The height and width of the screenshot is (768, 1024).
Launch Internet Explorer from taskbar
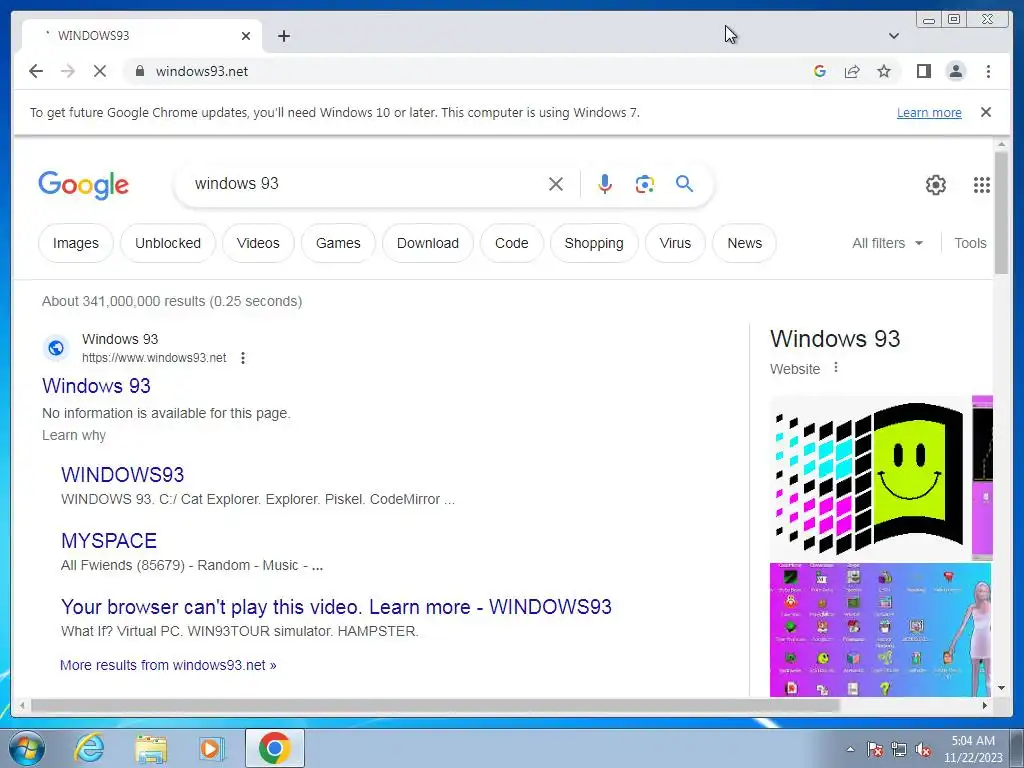click(89, 748)
